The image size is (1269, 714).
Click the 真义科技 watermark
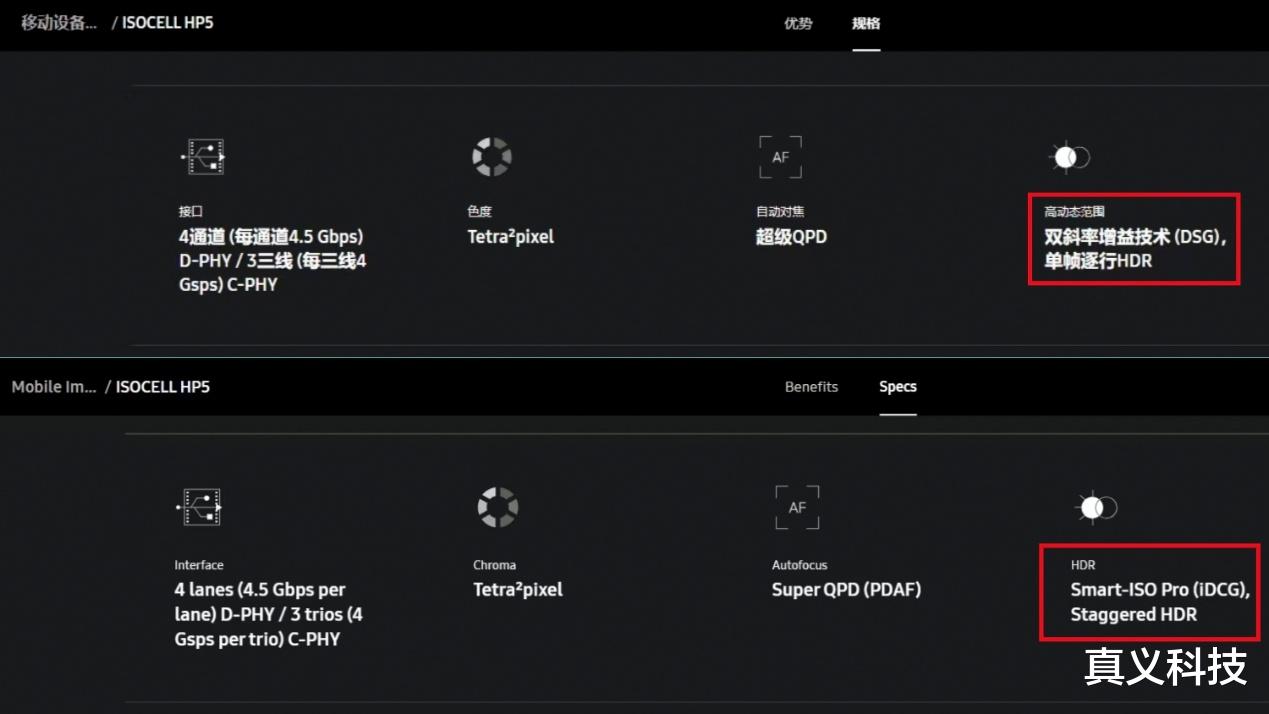pos(1166,667)
